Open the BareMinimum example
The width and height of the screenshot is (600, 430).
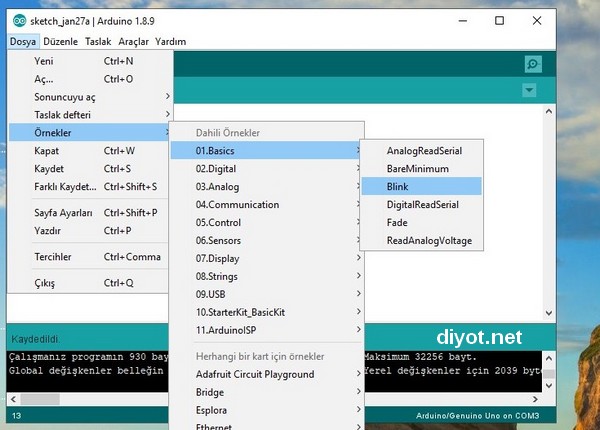(422, 169)
